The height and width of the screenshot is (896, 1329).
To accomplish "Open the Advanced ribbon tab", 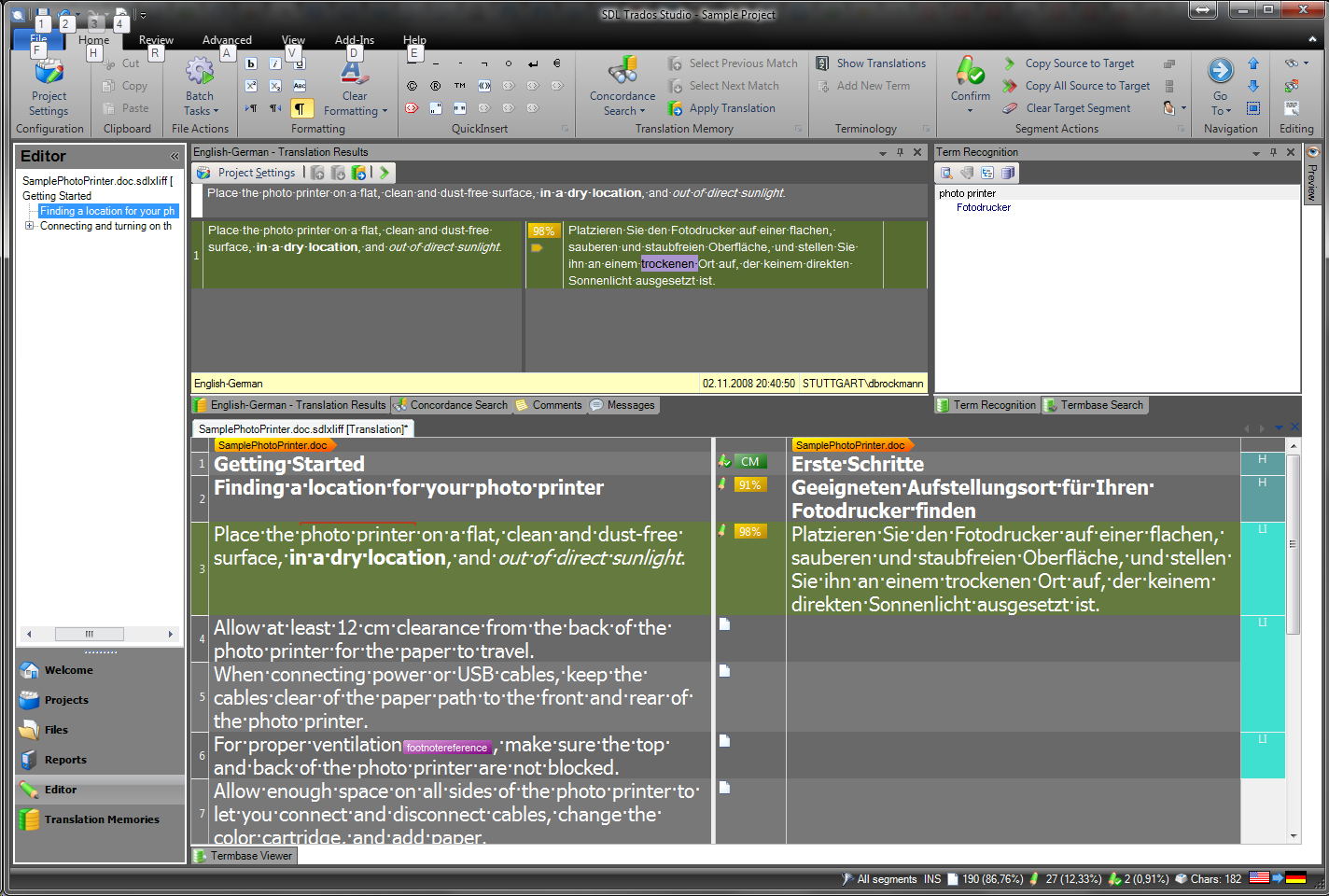I will coord(227,40).
